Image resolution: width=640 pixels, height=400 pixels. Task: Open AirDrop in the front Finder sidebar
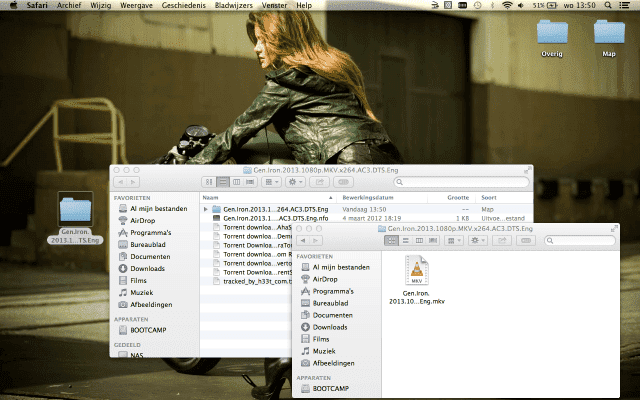pyautogui.click(x=325, y=279)
